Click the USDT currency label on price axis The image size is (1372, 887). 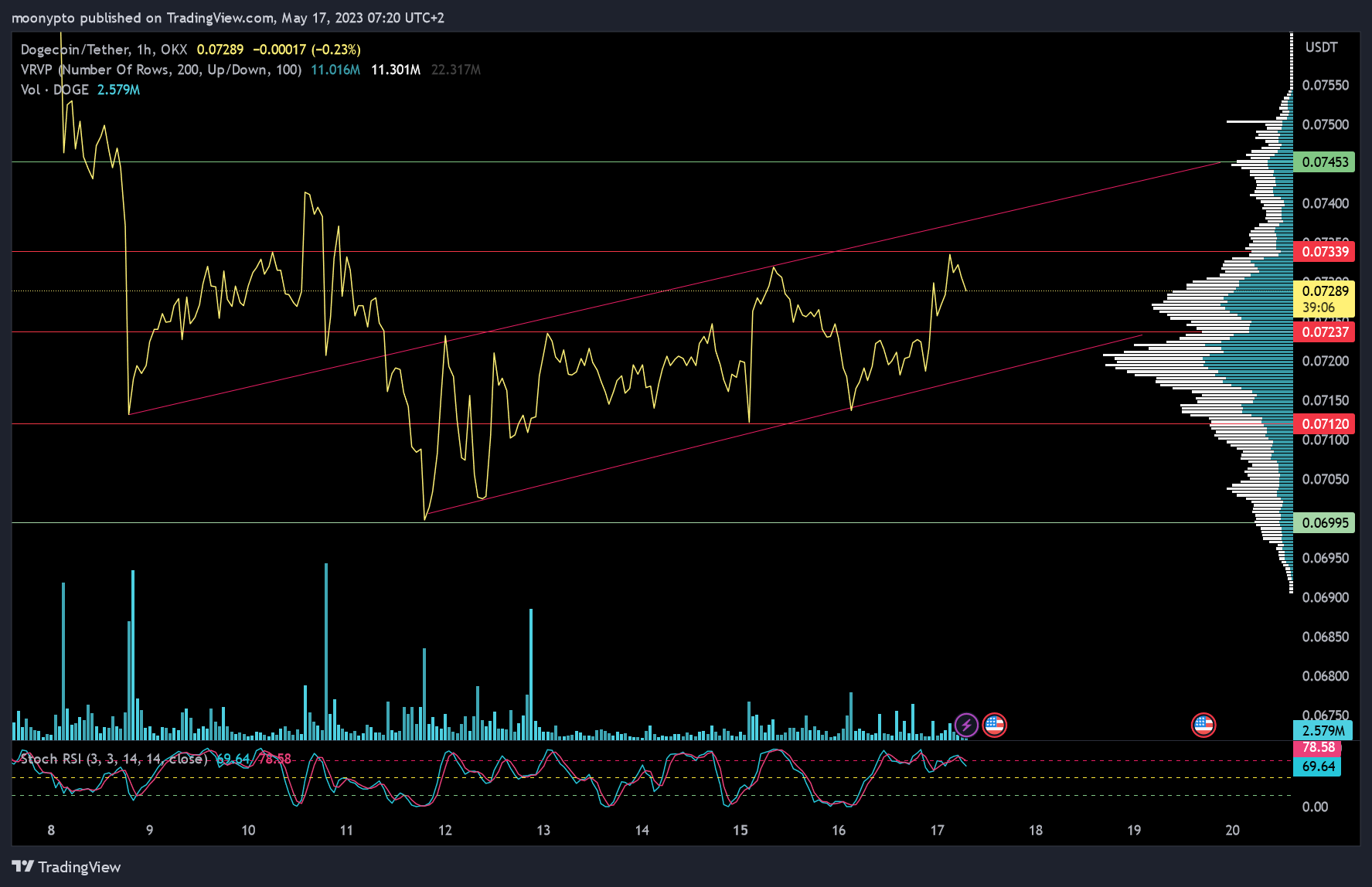[x=1321, y=47]
